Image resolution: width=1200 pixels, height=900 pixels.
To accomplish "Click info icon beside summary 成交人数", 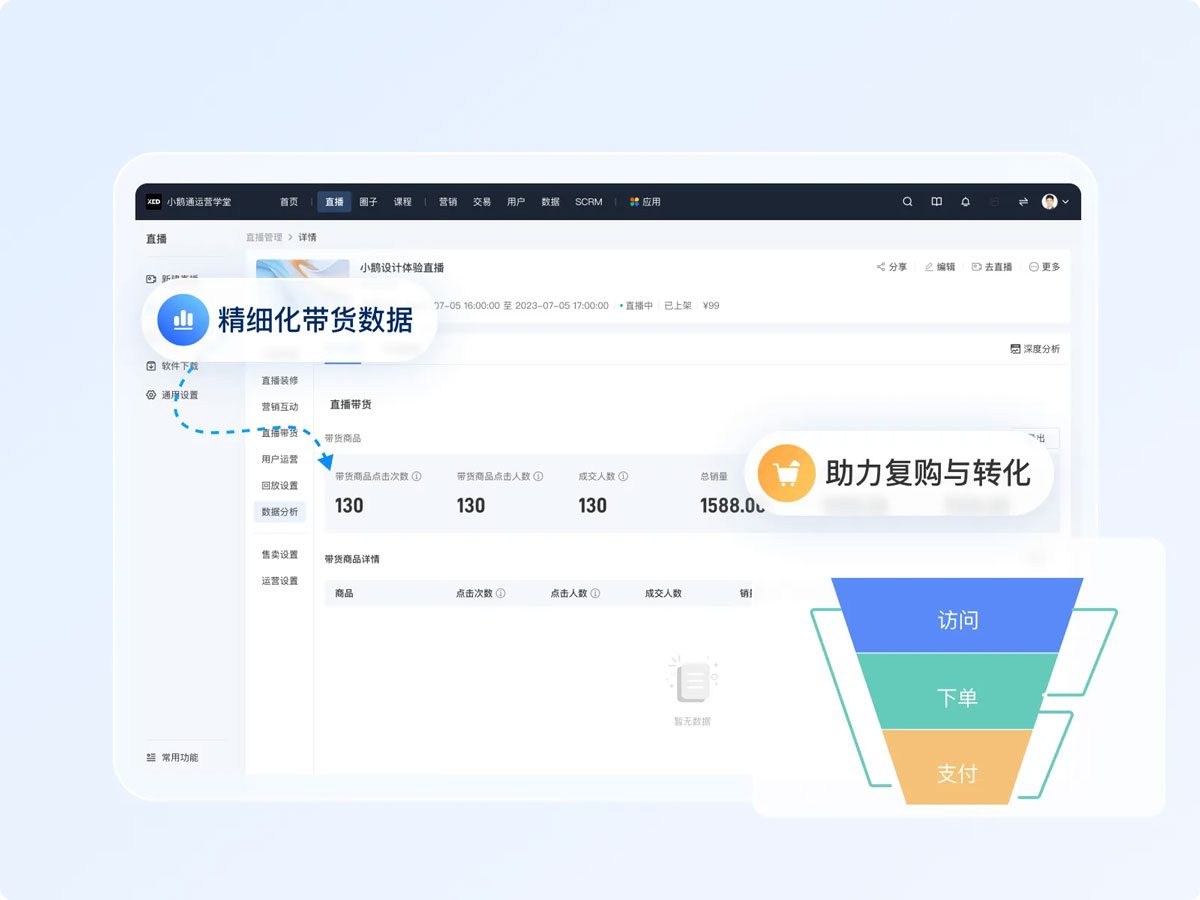I will (624, 477).
